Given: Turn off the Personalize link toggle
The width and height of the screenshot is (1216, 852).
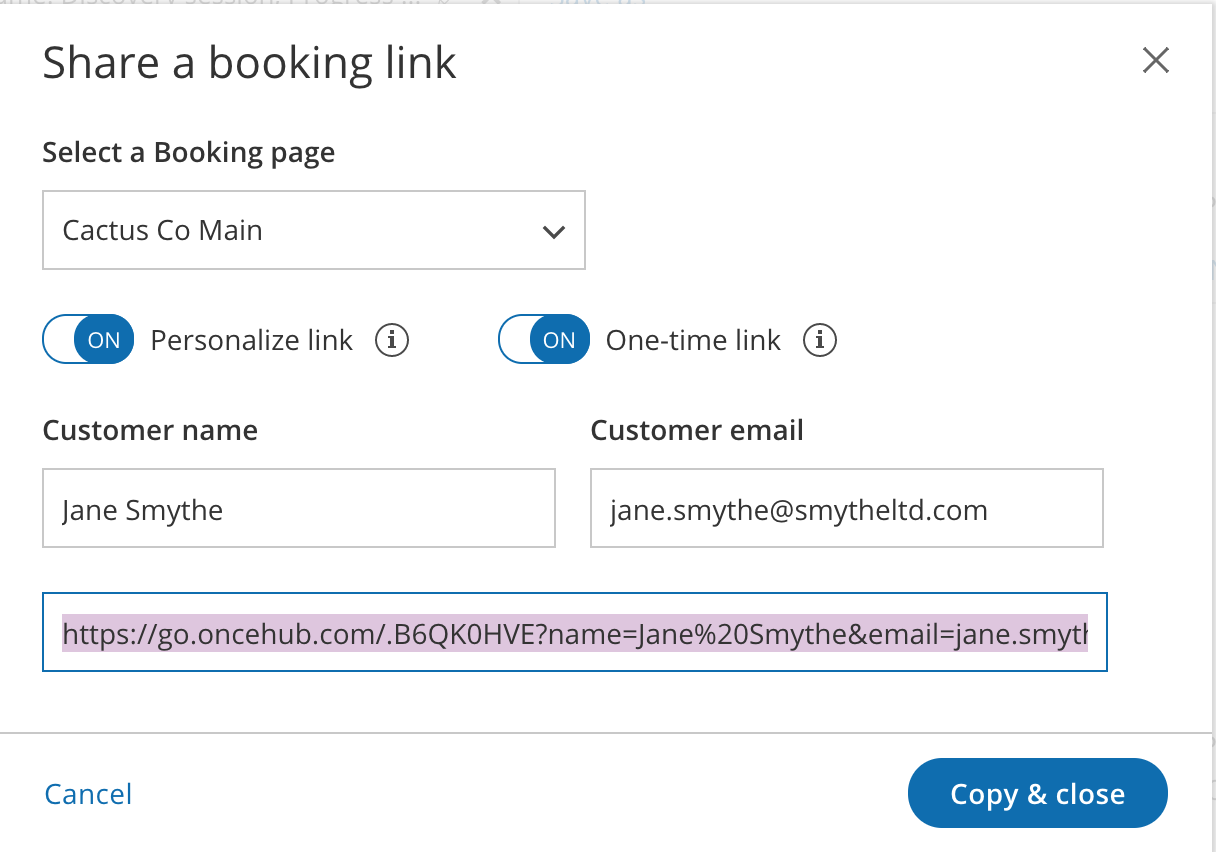Looking at the screenshot, I should pyautogui.click(x=88, y=340).
